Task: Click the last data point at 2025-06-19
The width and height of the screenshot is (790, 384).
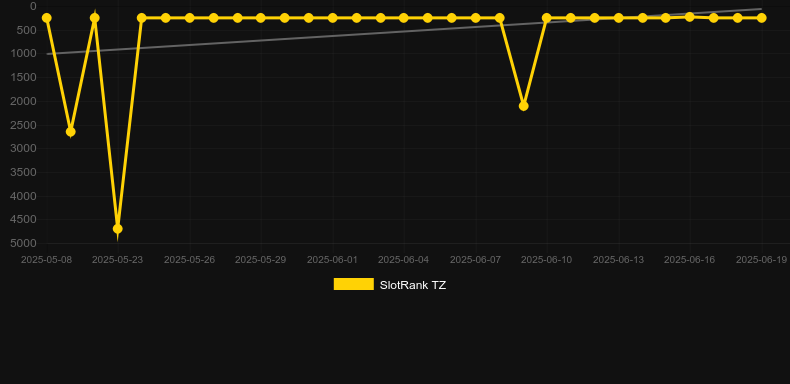Action: click(761, 18)
